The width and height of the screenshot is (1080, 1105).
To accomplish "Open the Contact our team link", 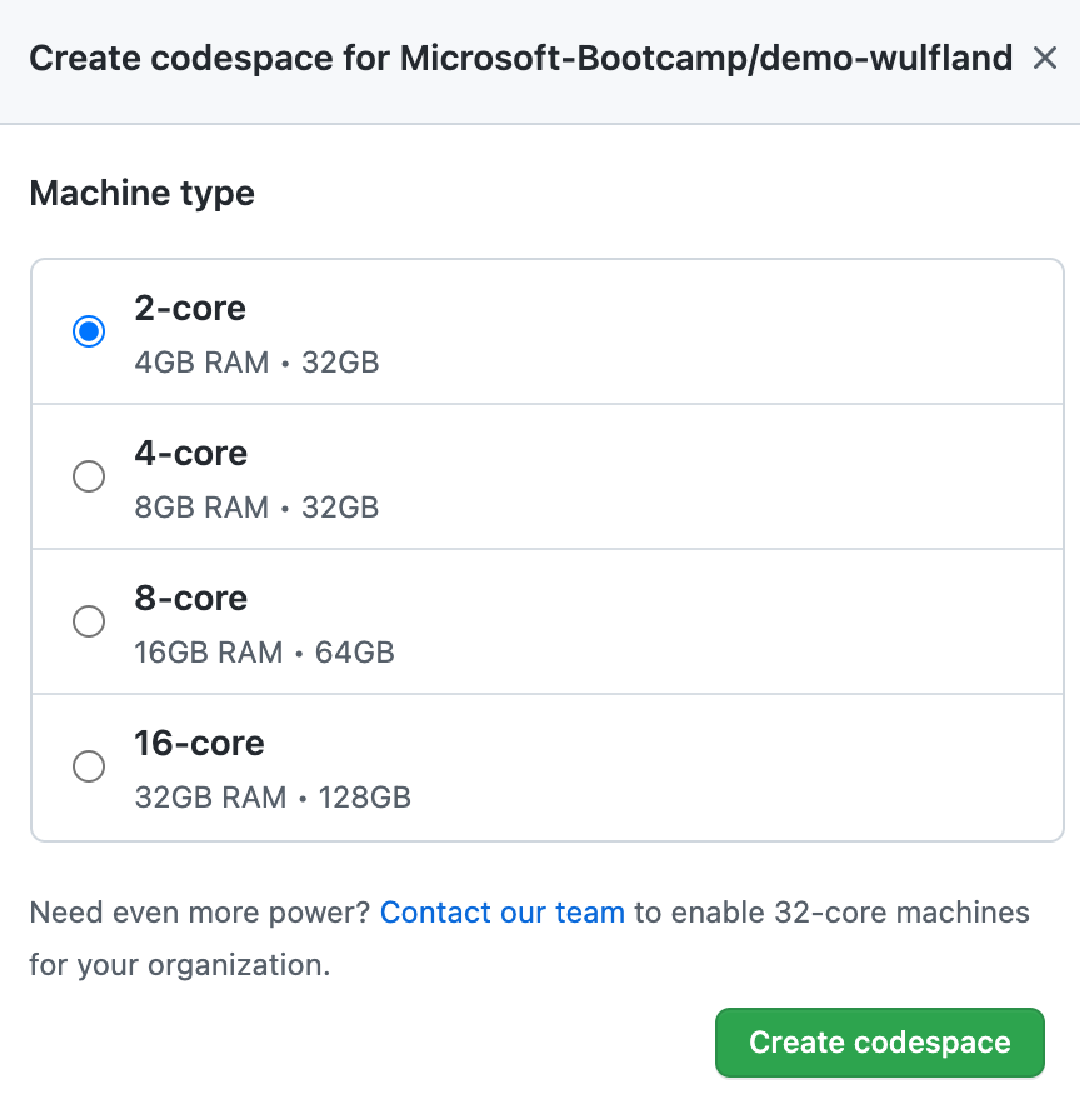I will 502,913.
